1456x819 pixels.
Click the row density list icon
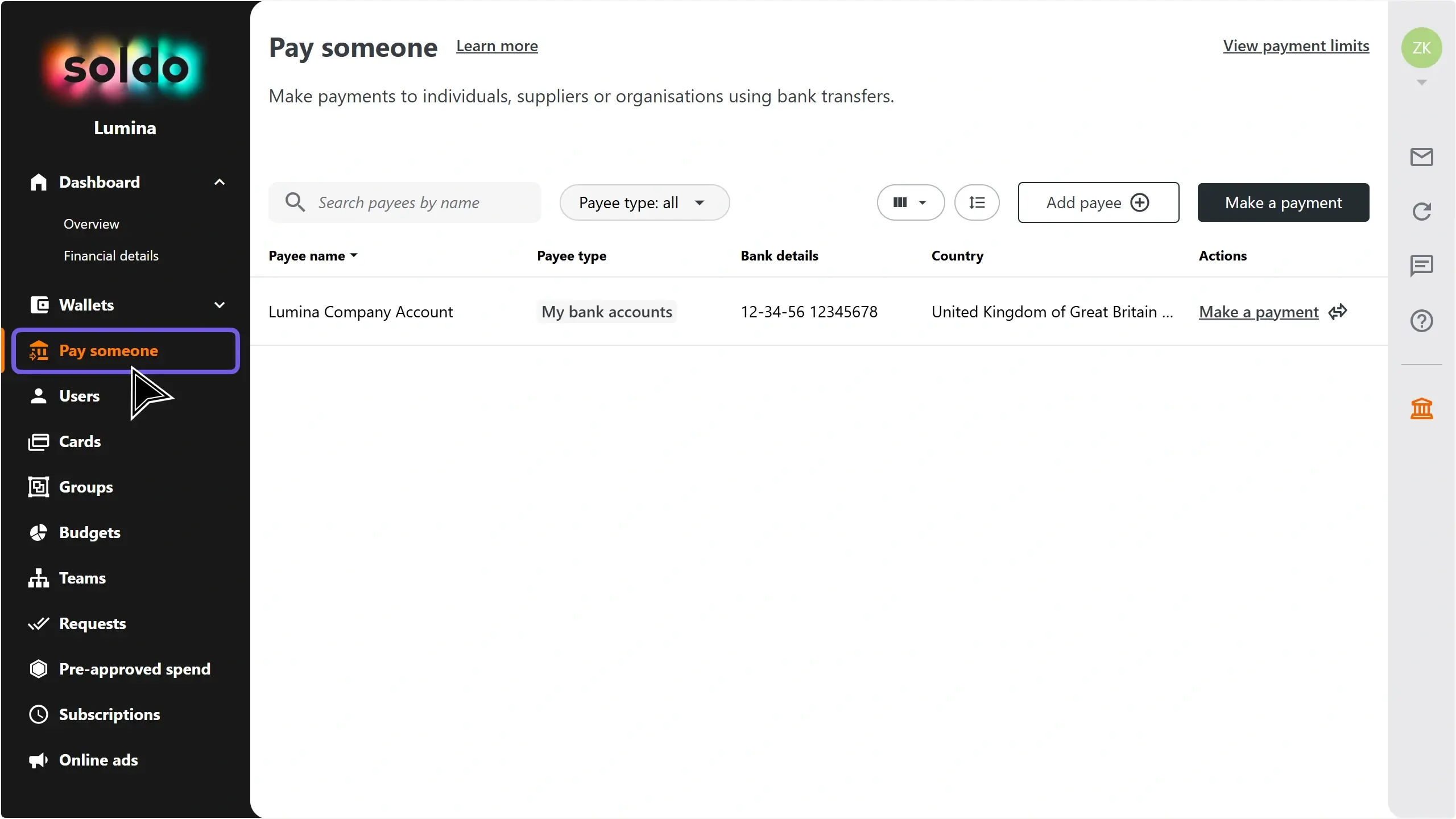tap(977, 202)
